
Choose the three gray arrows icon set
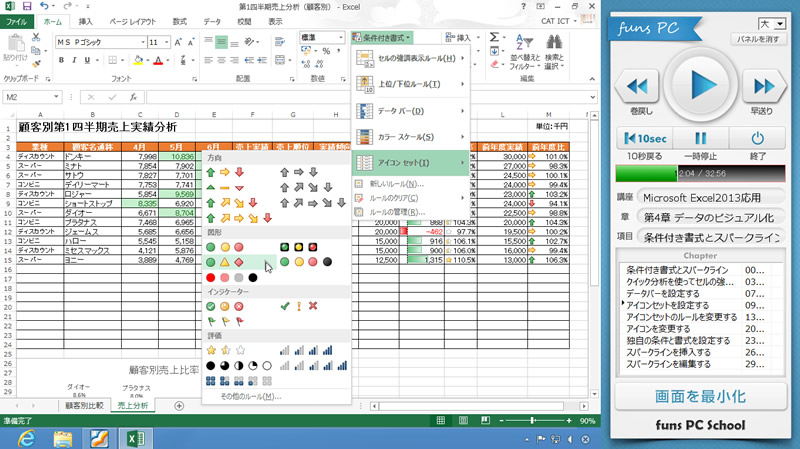(x=299, y=172)
